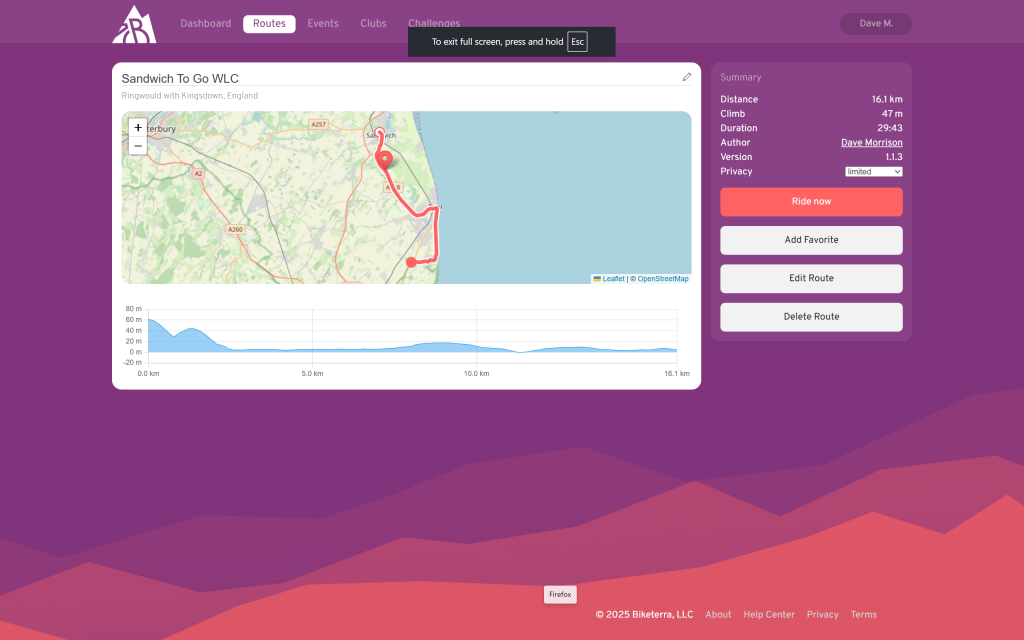This screenshot has width=1024, height=640.
Task: Open the Privacy dropdown set to limited
Action: (x=873, y=172)
